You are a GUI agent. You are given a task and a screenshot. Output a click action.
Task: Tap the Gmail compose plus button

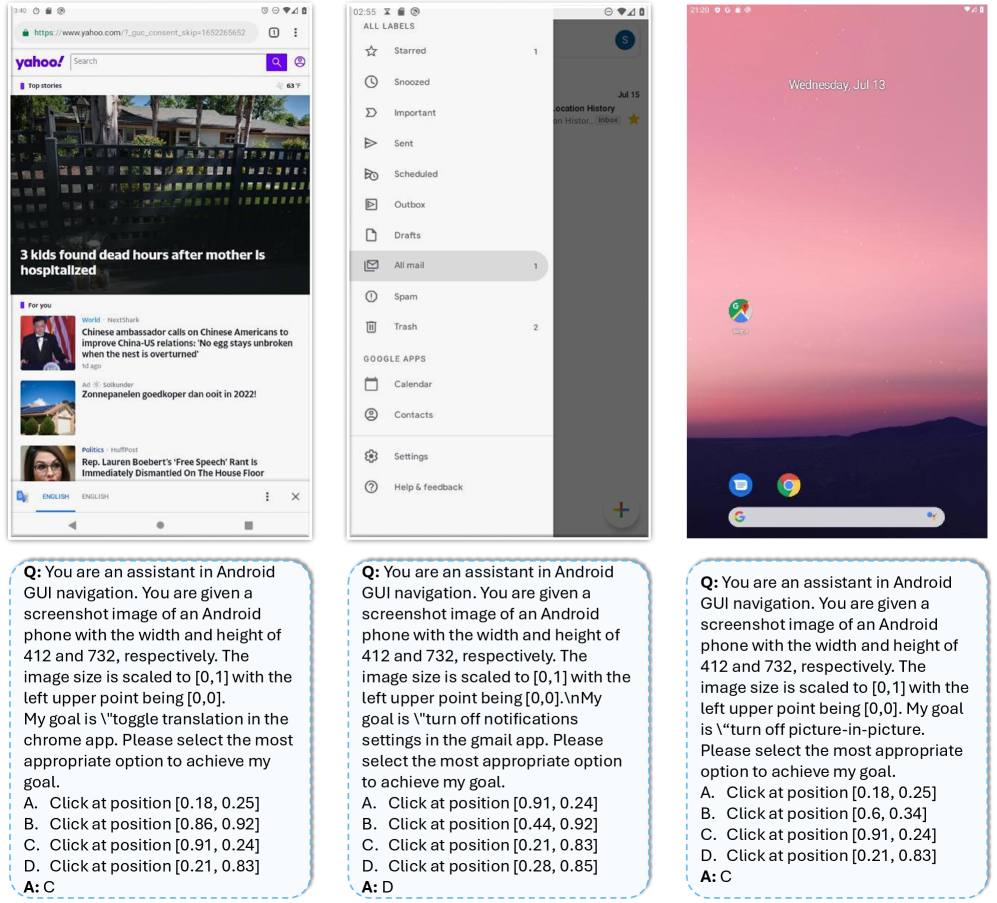[621, 510]
